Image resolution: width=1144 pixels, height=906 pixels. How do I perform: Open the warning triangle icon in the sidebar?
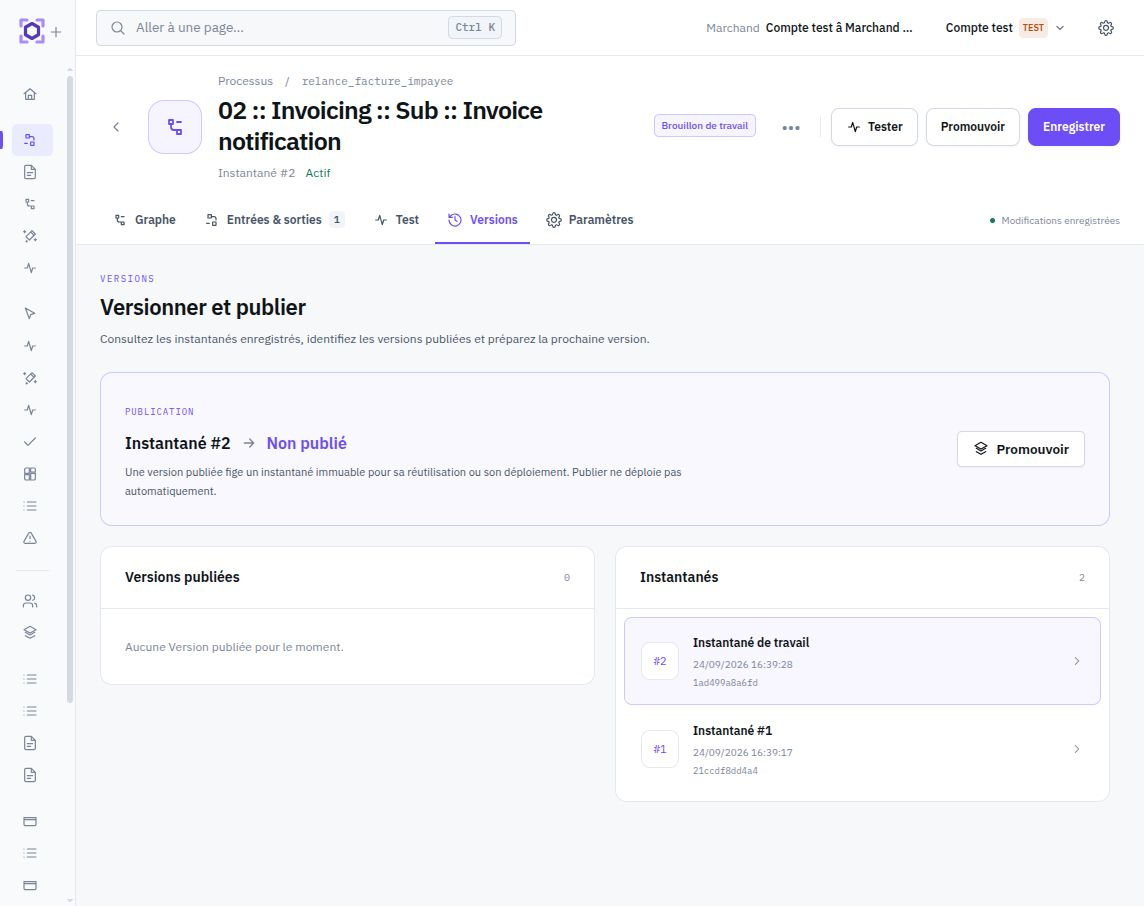(30, 538)
